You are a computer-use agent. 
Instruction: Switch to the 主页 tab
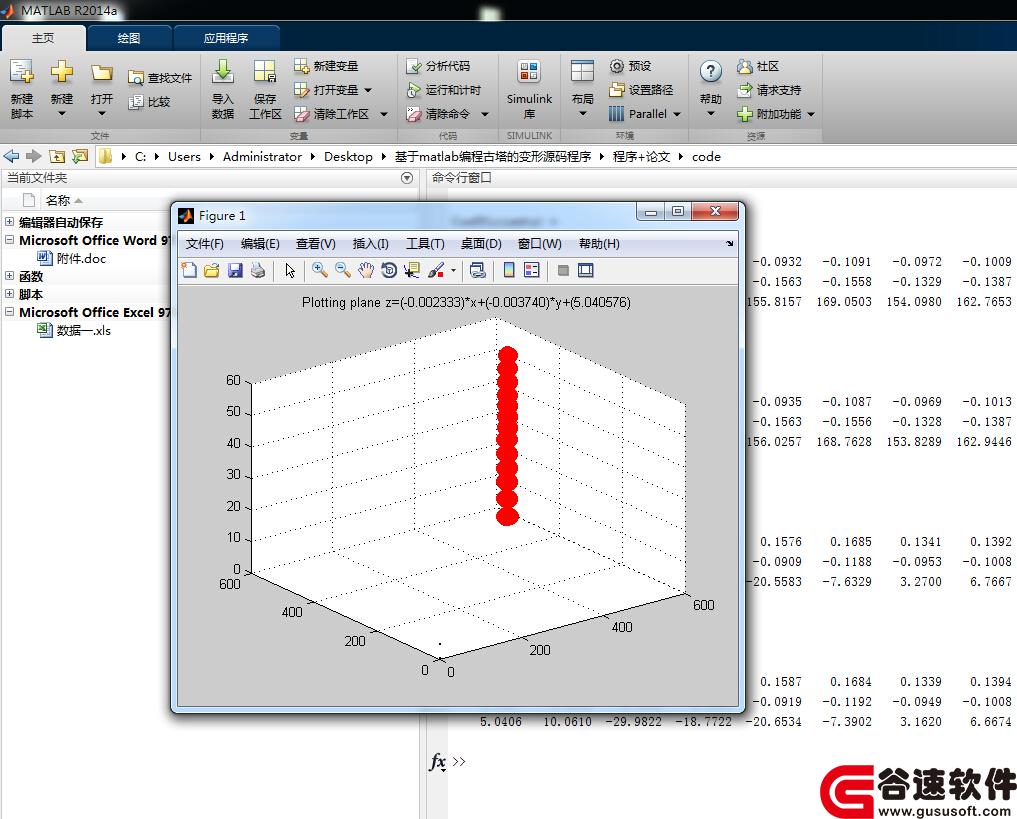[x=43, y=38]
